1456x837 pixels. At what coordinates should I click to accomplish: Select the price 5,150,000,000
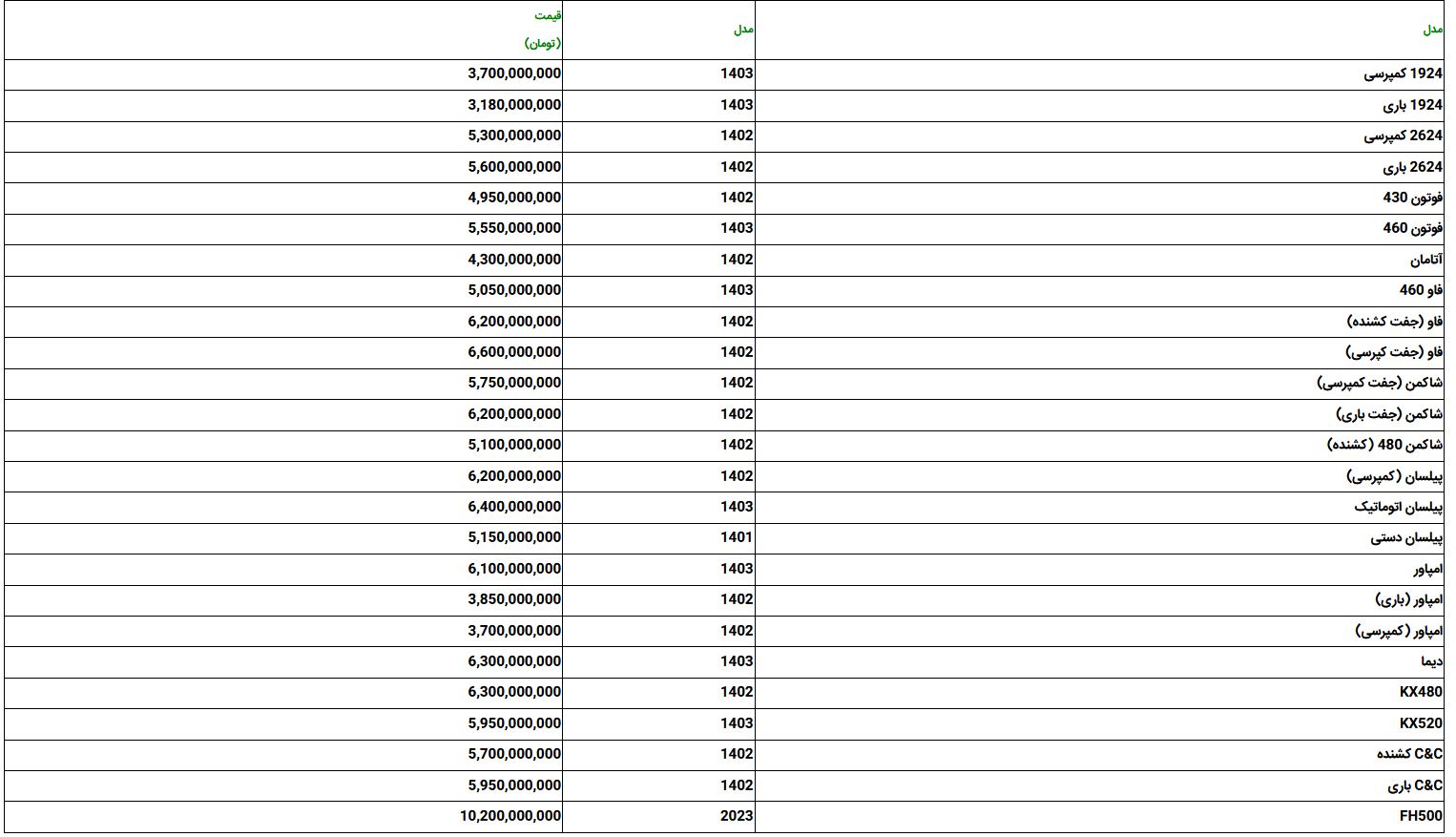(514, 537)
